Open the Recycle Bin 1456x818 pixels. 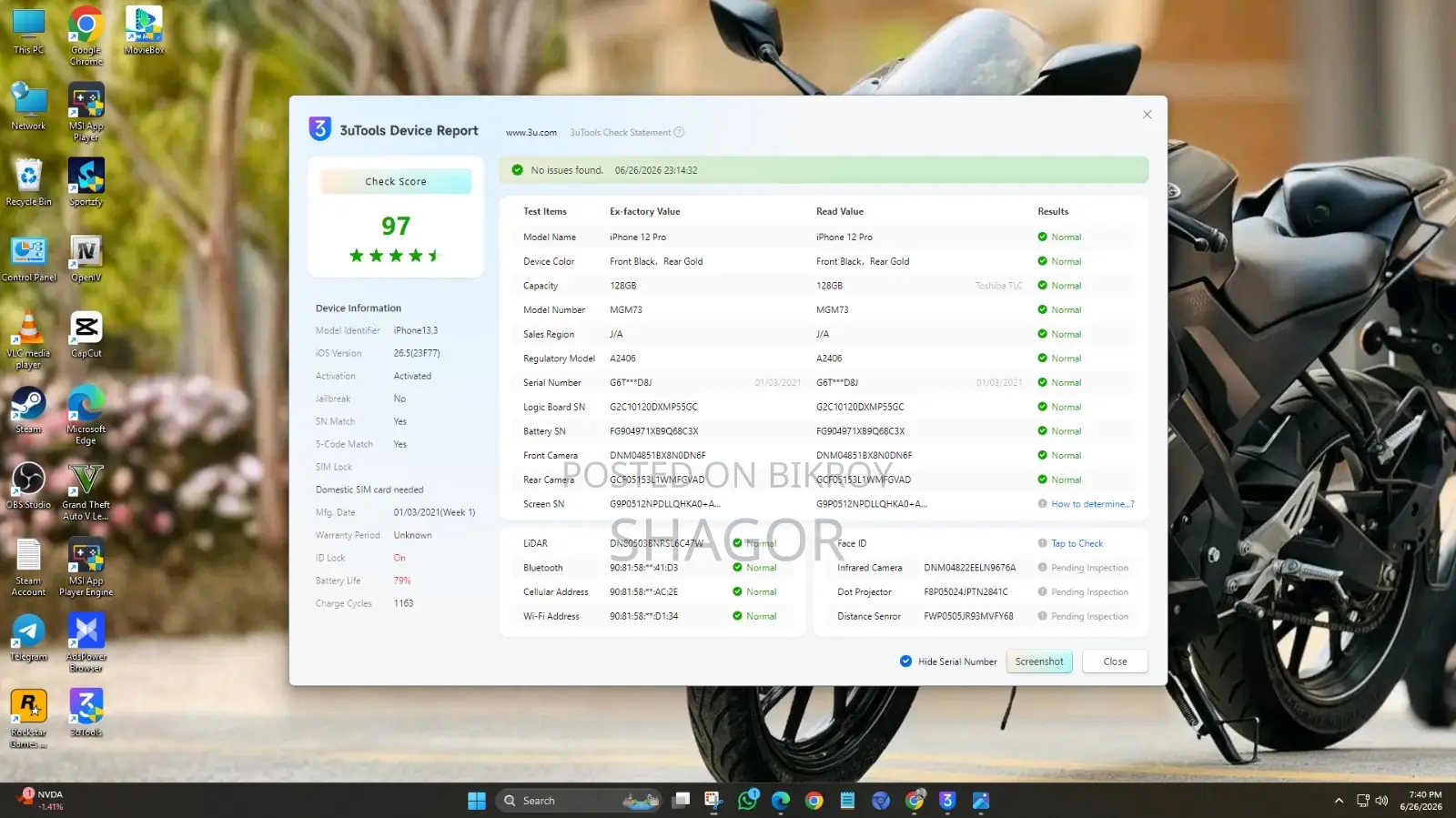[28, 183]
